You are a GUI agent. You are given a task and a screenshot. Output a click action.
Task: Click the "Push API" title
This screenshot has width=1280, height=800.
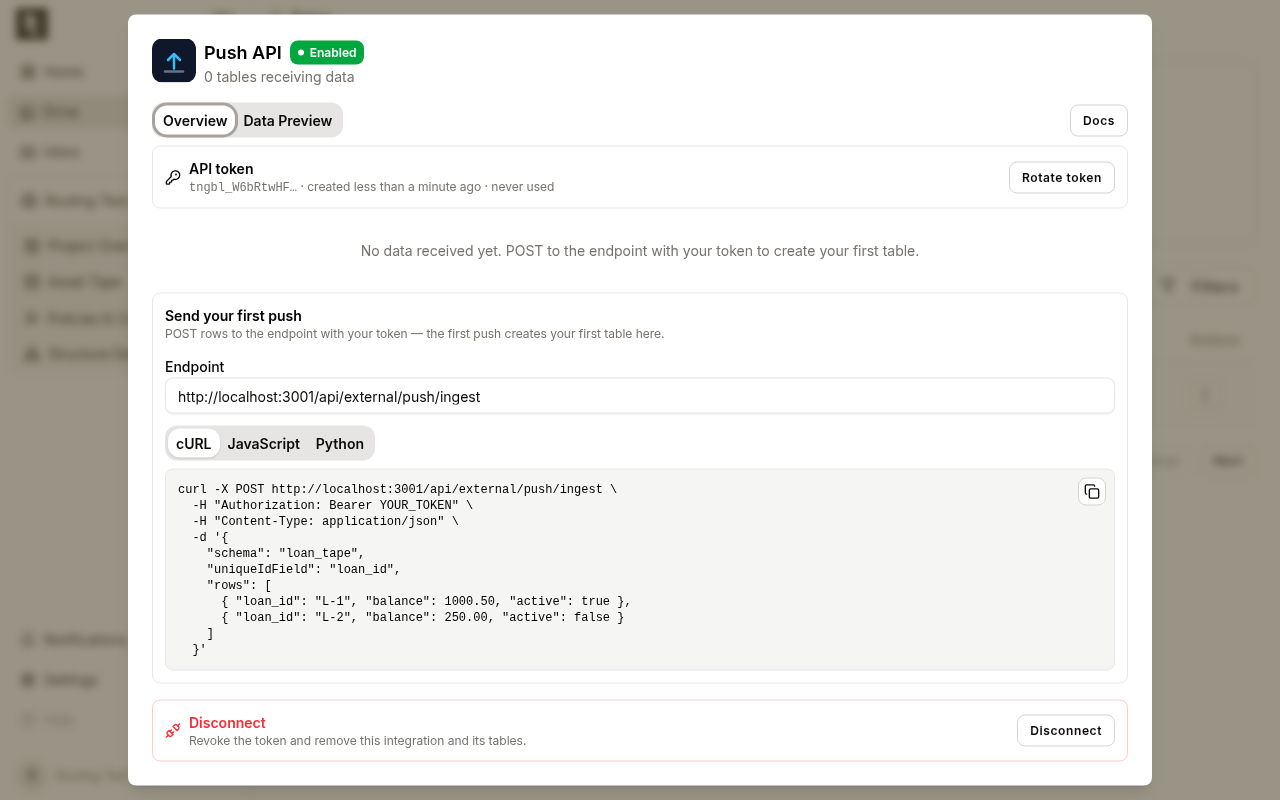click(243, 53)
